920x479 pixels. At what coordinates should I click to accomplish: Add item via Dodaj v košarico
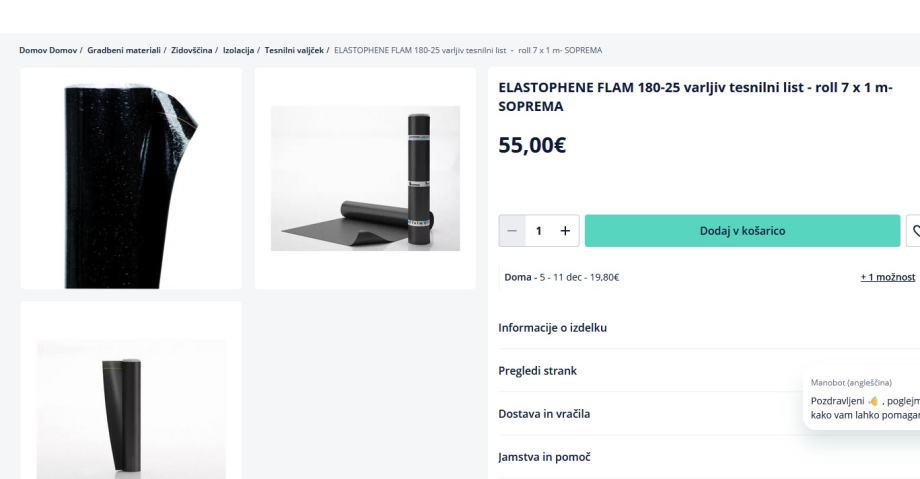(742, 231)
